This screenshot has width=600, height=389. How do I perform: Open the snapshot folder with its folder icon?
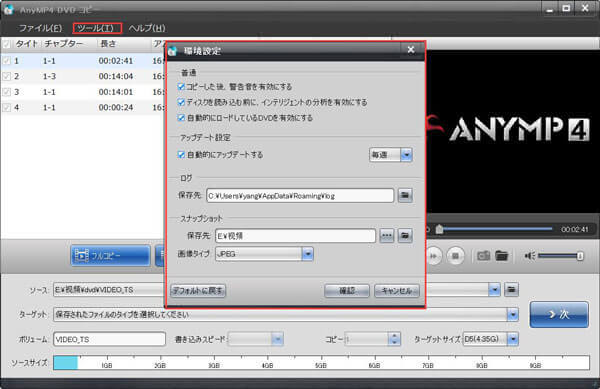coord(405,236)
